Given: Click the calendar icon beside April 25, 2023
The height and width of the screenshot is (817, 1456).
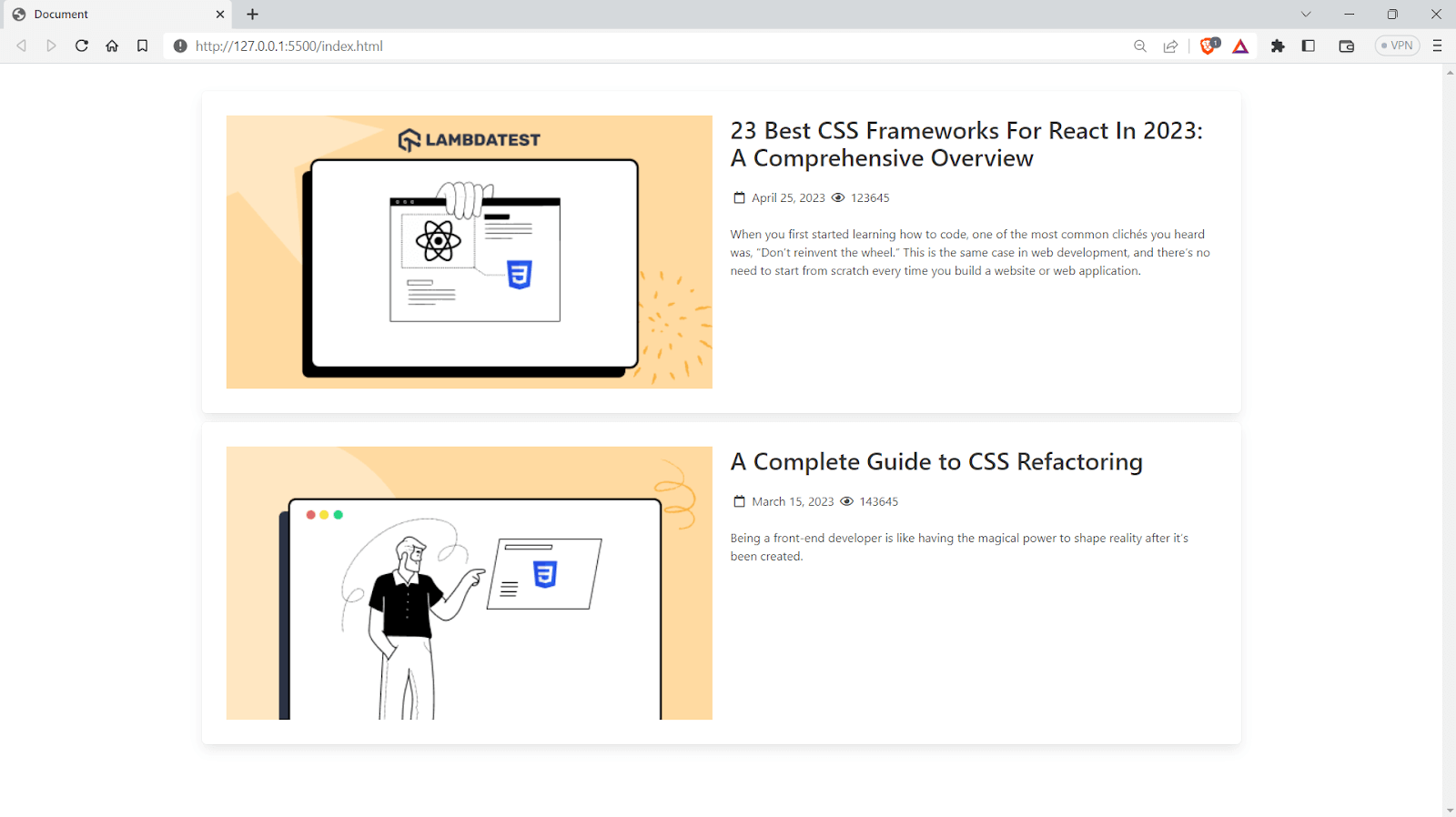Looking at the screenshot, I should tap(739, 197).
